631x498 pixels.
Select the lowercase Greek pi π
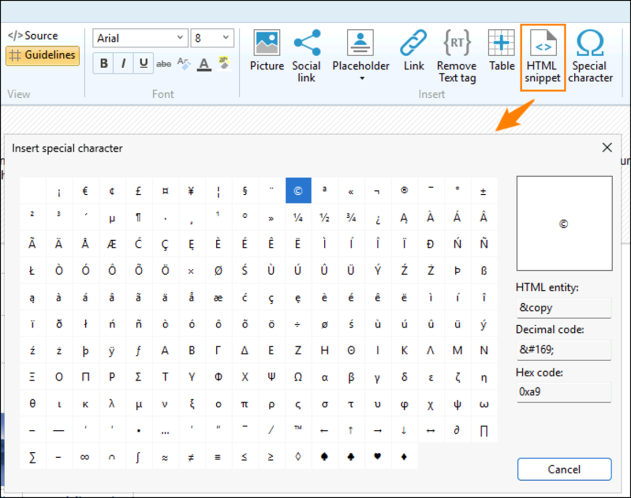(x=245, y=403)
